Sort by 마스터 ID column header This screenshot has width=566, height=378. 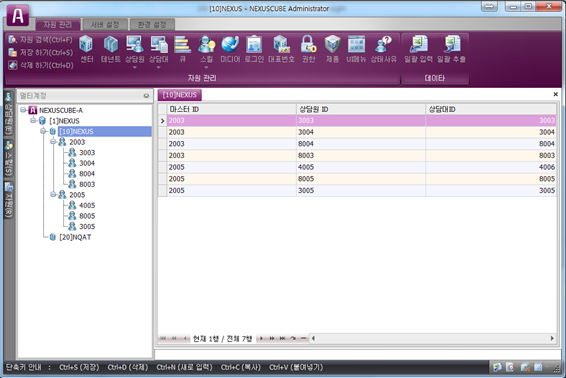pyautogui.click(x=232, y=109)
